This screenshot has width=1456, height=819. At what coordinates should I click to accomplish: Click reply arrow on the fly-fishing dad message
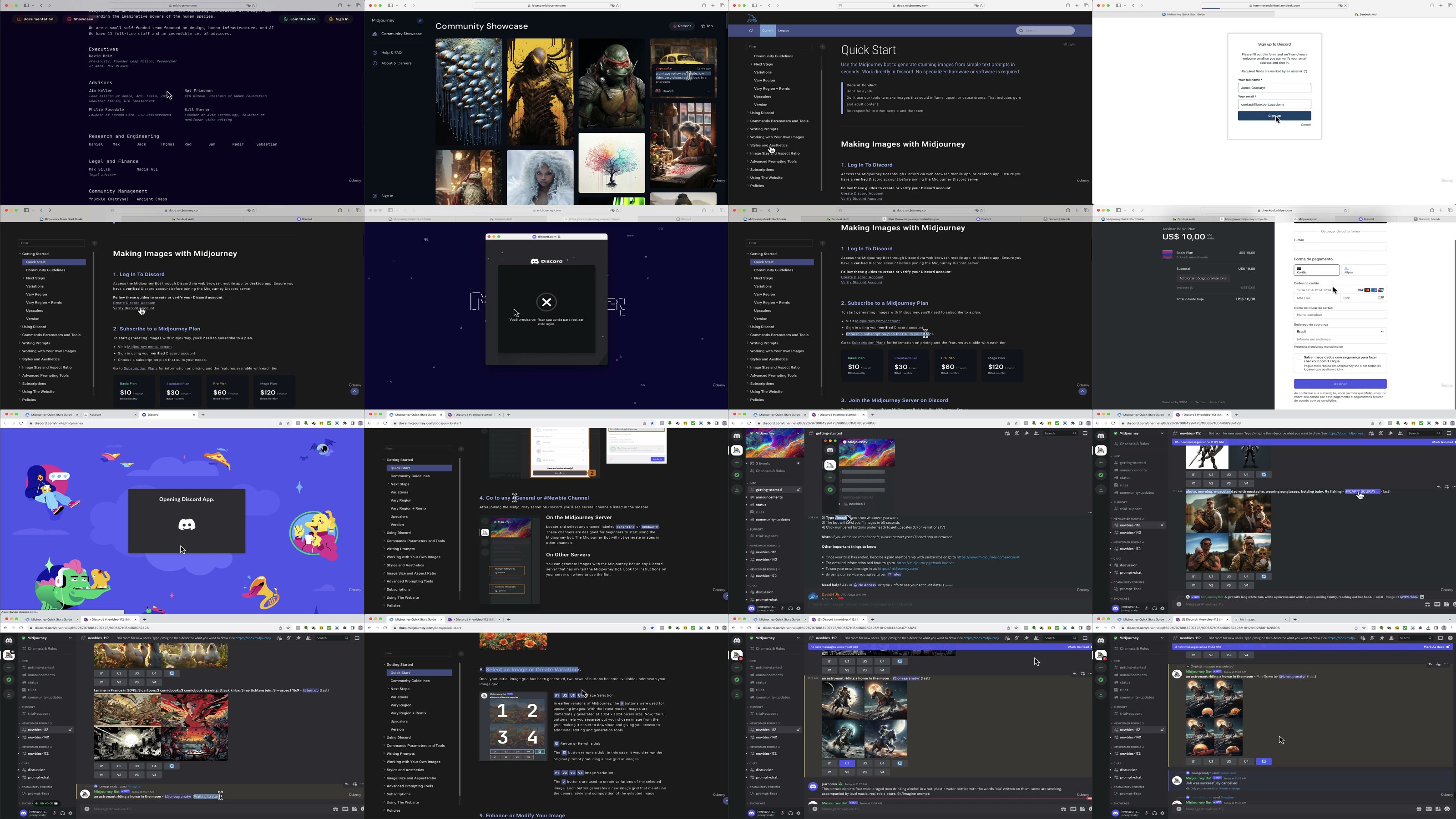click(x=1438, y=487)
